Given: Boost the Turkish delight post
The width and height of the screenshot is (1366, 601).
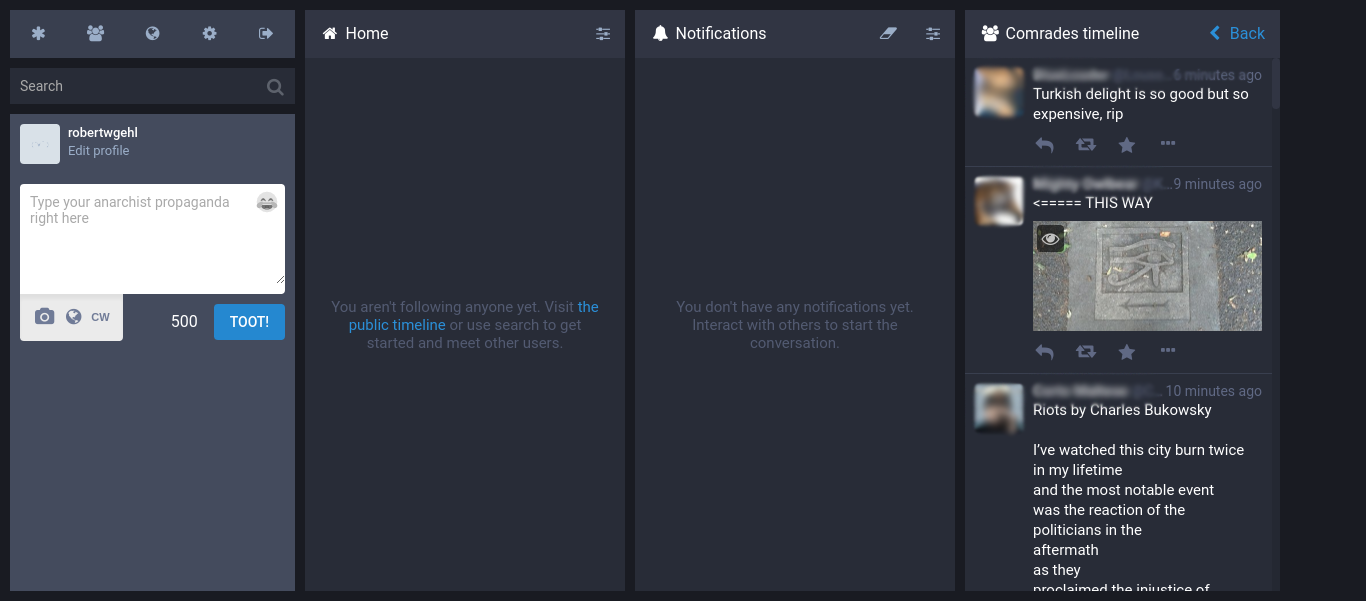Looking at the screenshot, I should [1085, 145].
